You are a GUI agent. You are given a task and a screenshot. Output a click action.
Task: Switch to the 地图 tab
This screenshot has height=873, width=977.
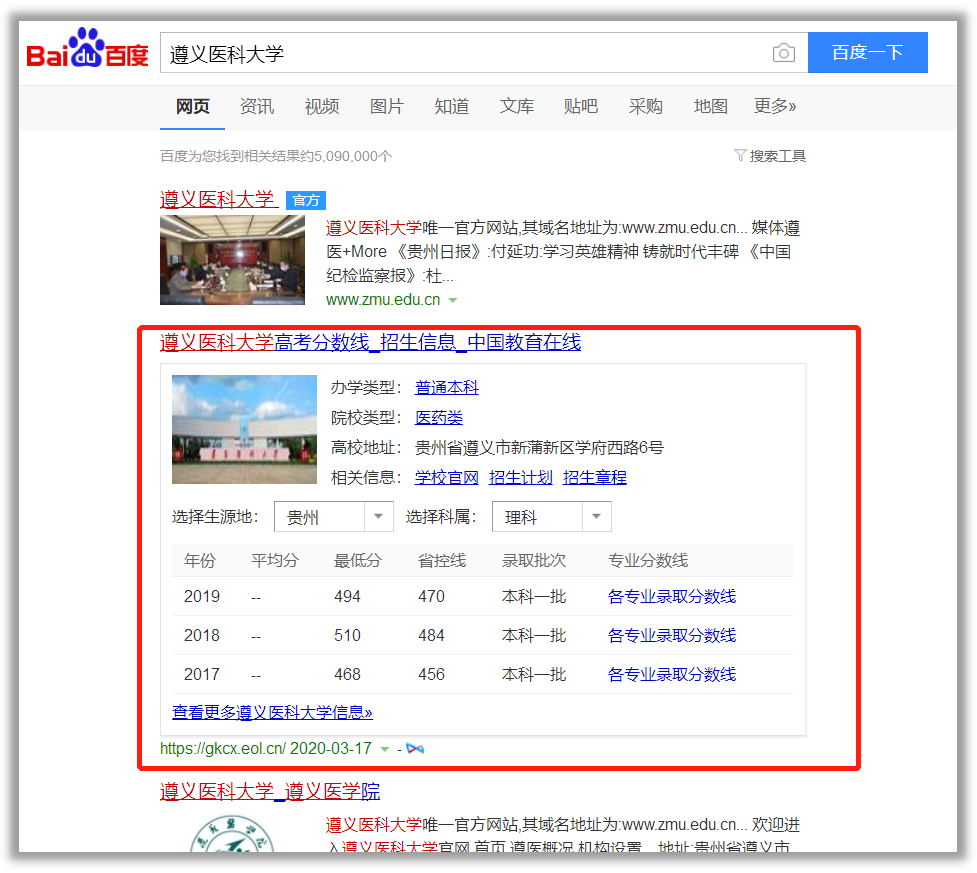pos(710,107)
